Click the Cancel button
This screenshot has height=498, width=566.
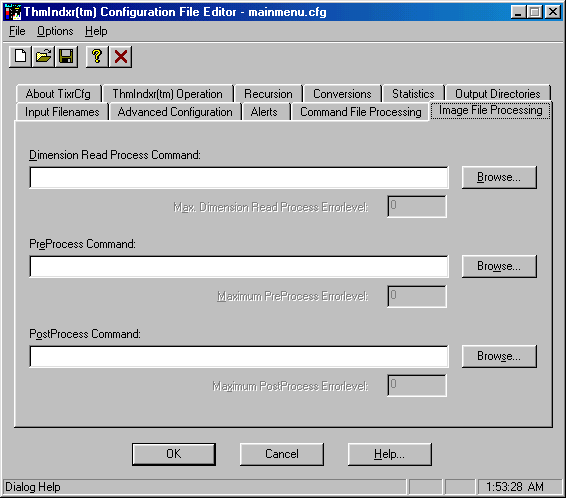click(x=282, y=454)
